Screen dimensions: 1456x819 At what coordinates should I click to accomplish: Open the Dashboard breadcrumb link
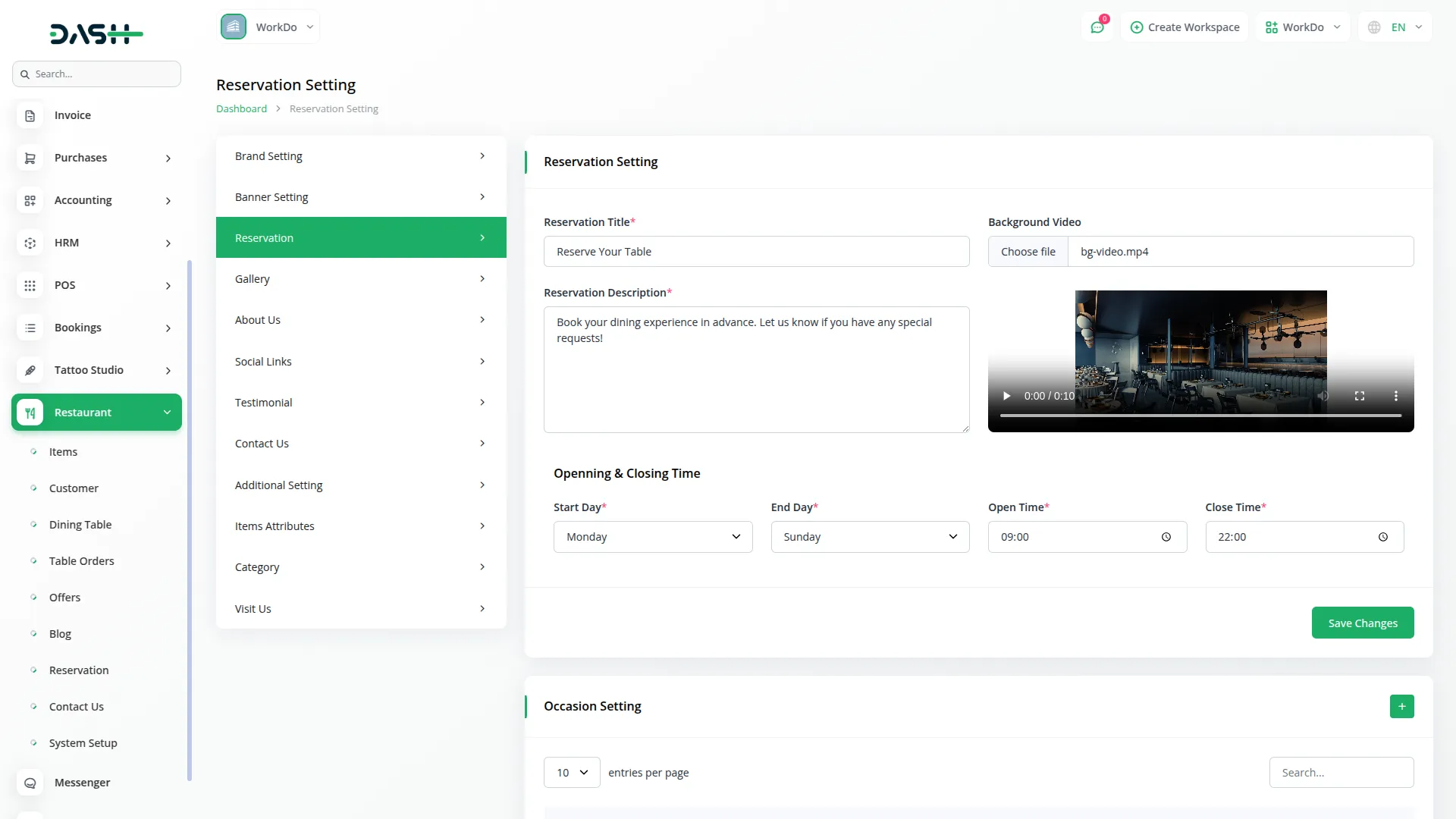tap(241, 108)
